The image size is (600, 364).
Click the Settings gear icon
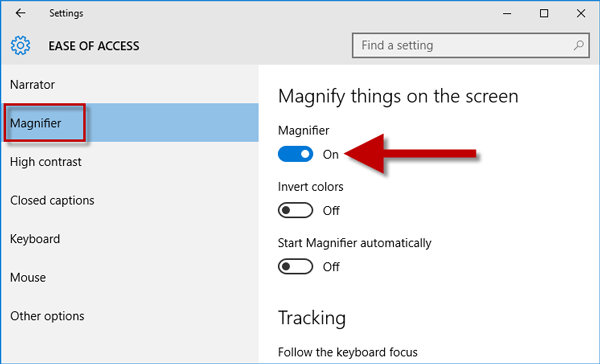20,46
